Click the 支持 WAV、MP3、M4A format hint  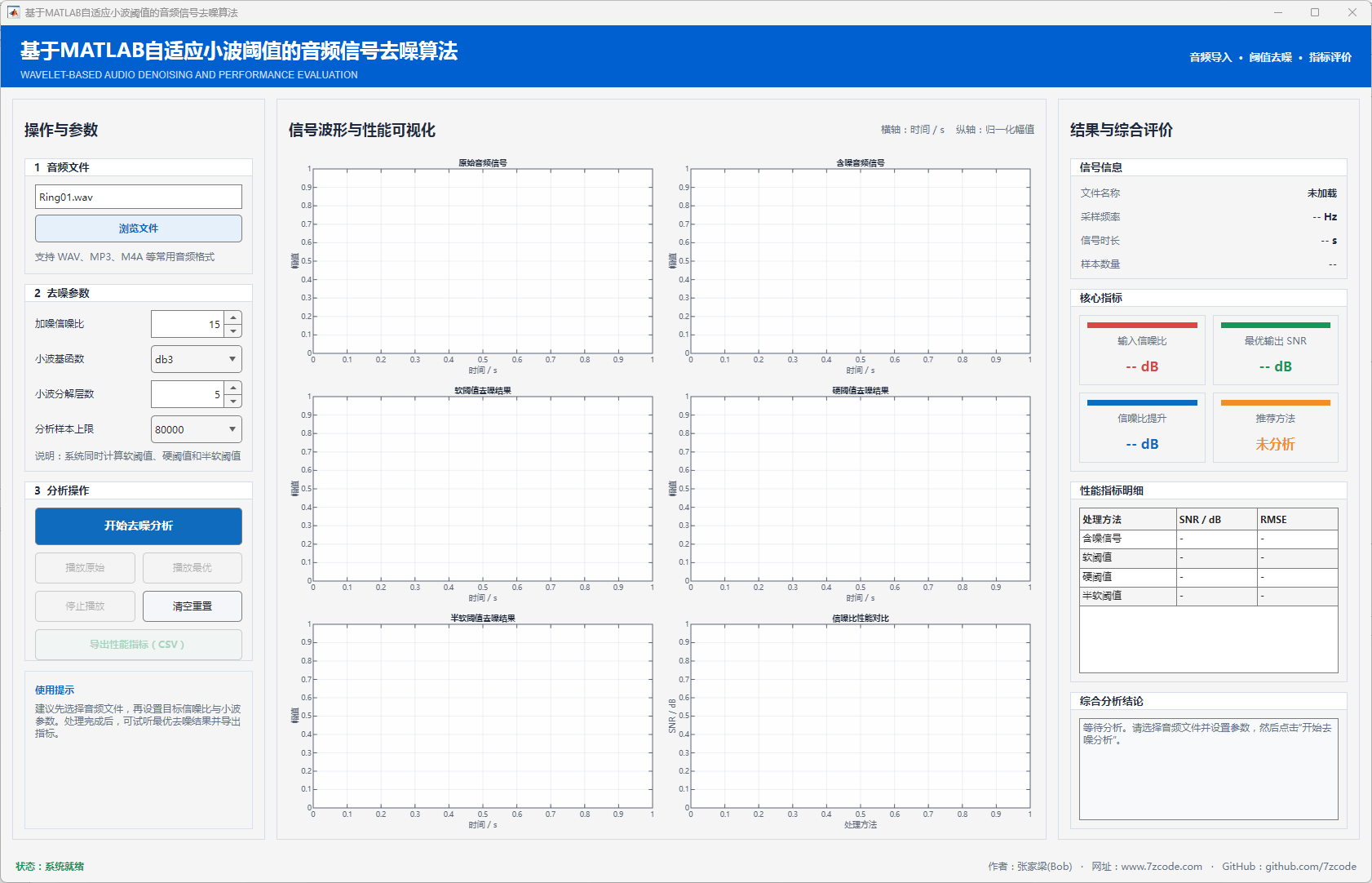tap(125, 257)
